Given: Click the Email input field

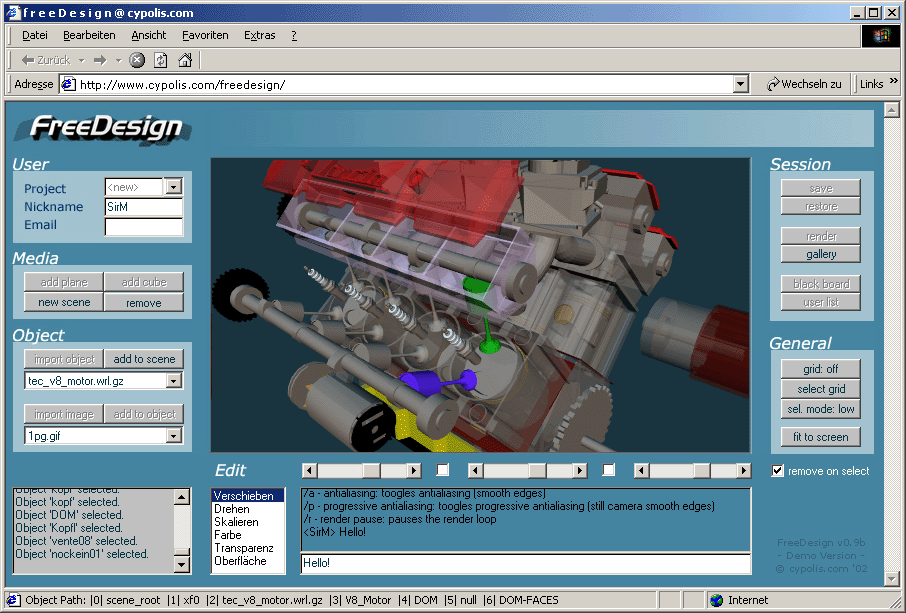Looking at the screenshot, I should tap(143, 225).
